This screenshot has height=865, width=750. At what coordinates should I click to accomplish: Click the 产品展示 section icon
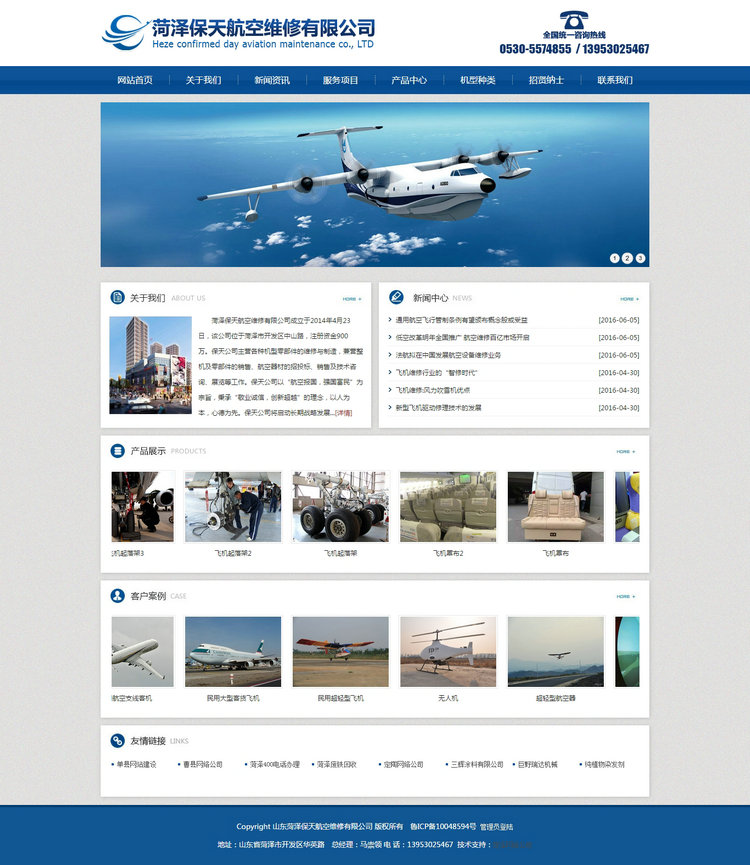(117, 451)
